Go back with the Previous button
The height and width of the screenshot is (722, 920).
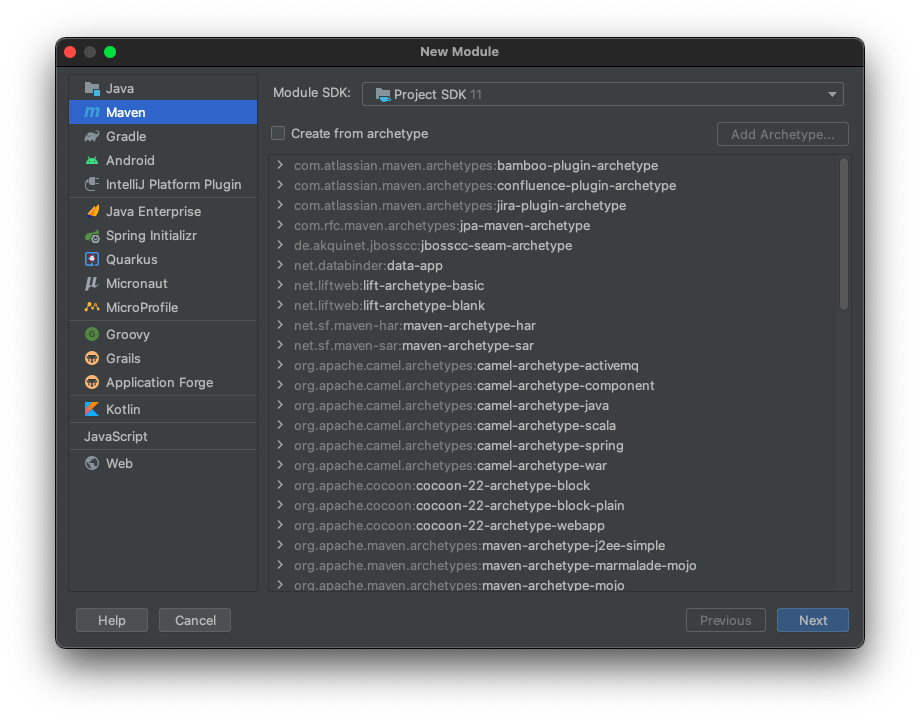pyautogui.click(x=726, y=620)
